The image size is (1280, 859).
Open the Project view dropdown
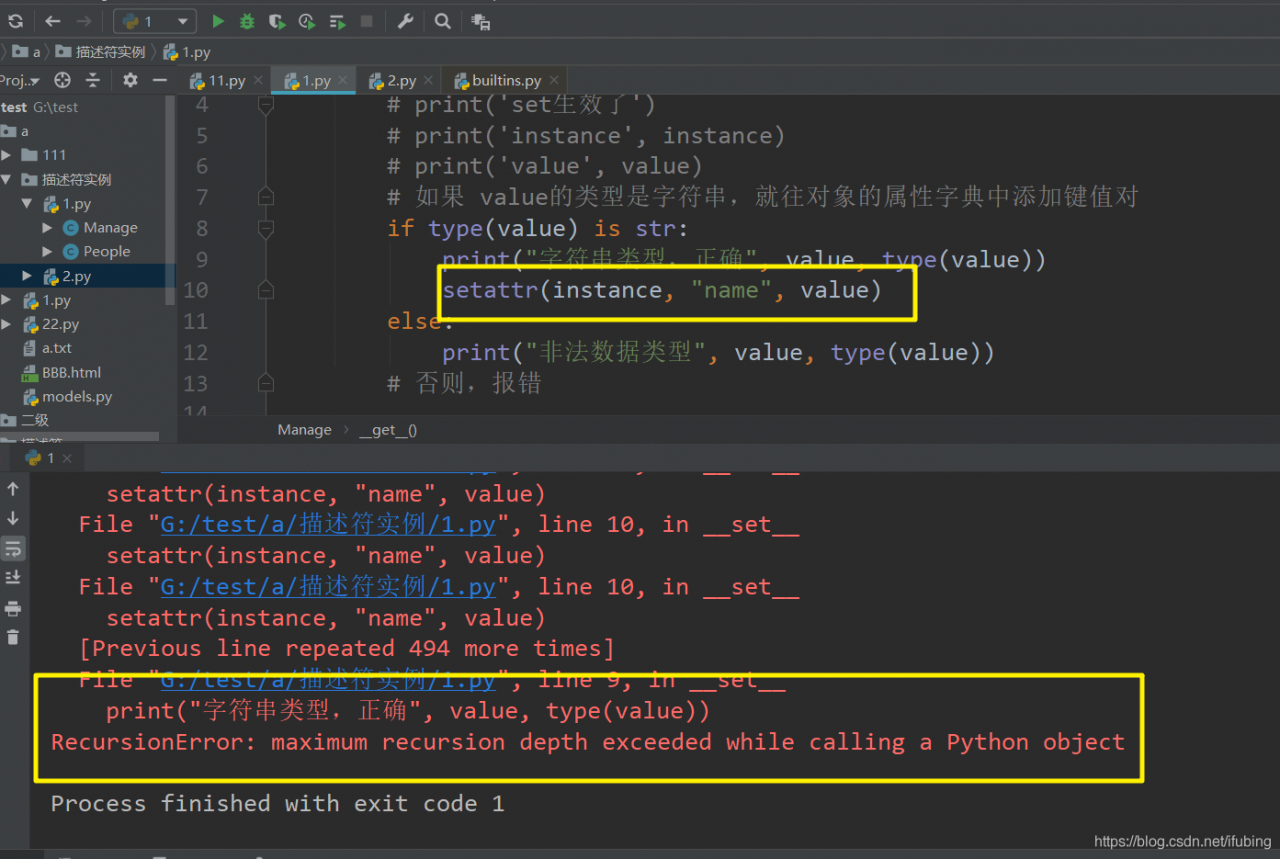20,80
